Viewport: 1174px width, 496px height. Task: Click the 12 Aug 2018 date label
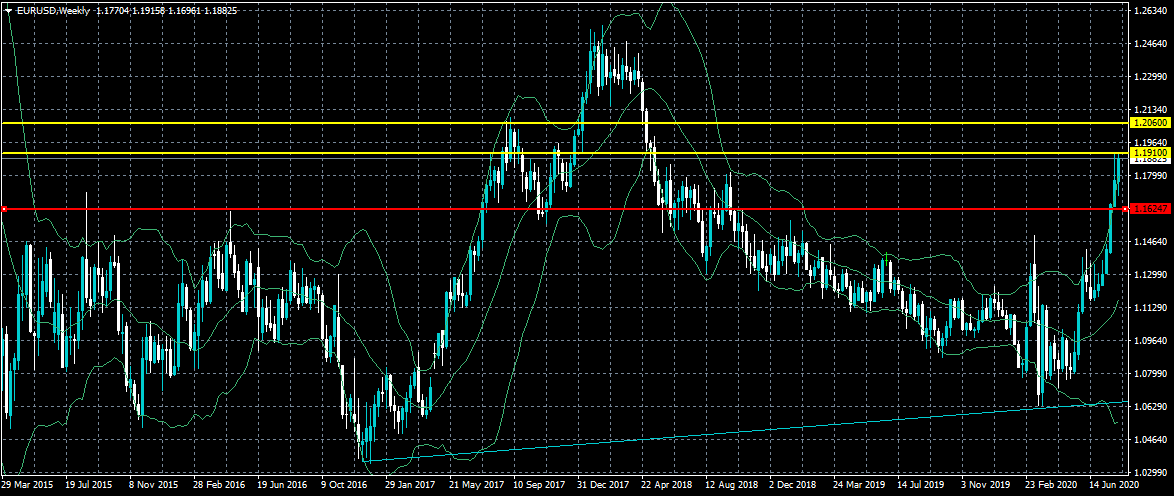731,486
